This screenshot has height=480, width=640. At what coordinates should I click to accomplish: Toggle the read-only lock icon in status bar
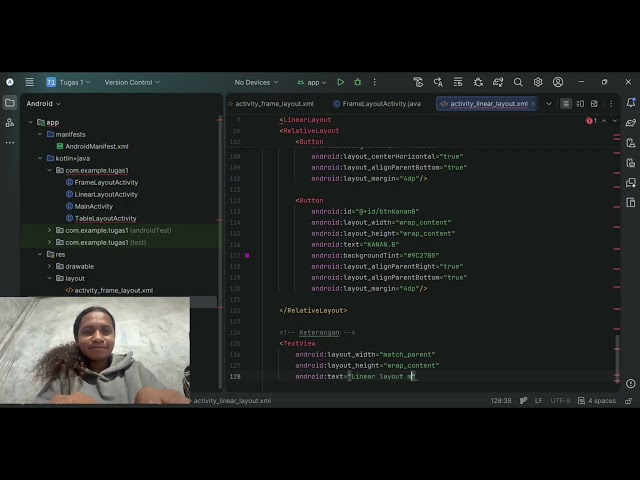[629, 401]
